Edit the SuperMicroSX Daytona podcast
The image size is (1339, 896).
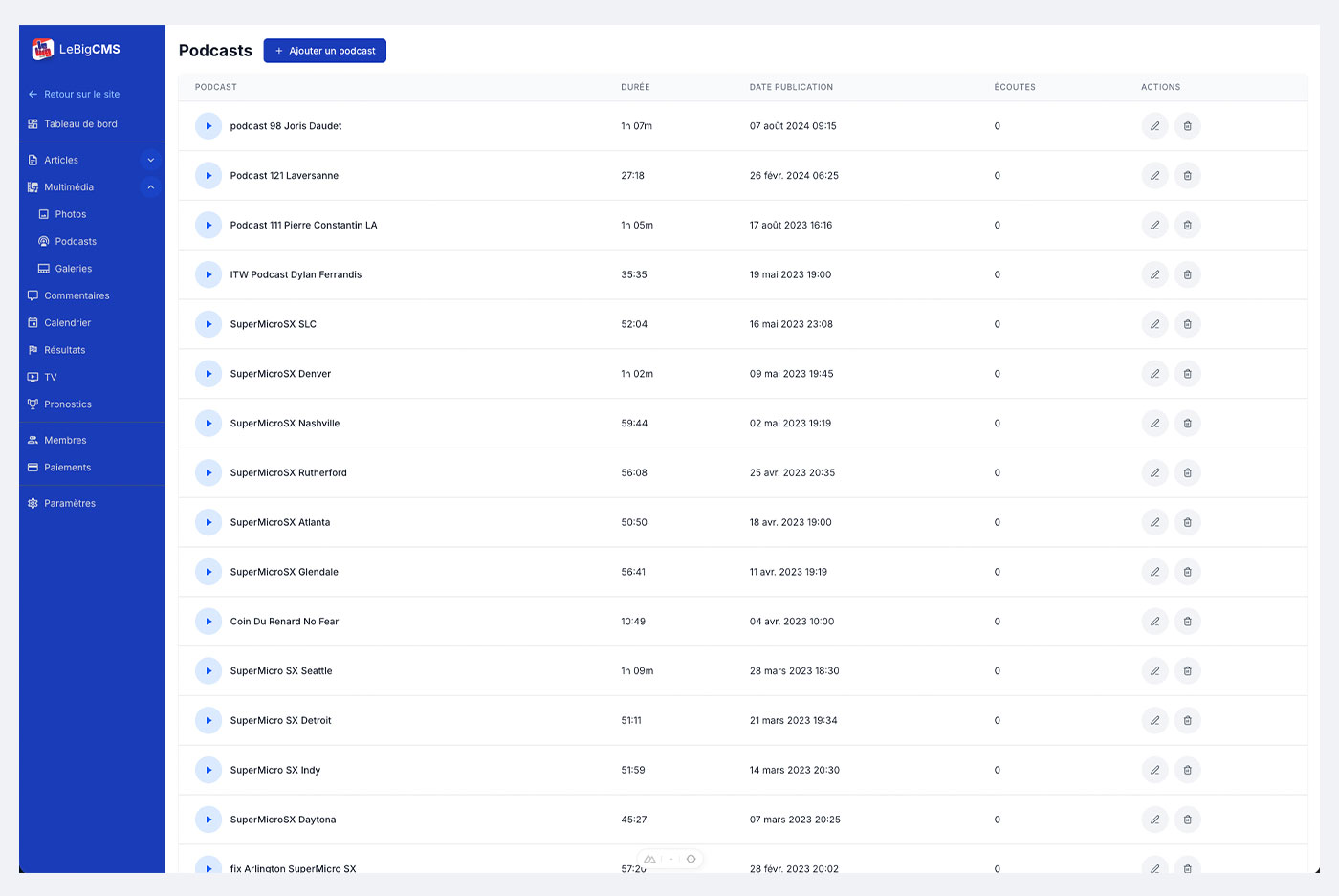click(1154, 820)
